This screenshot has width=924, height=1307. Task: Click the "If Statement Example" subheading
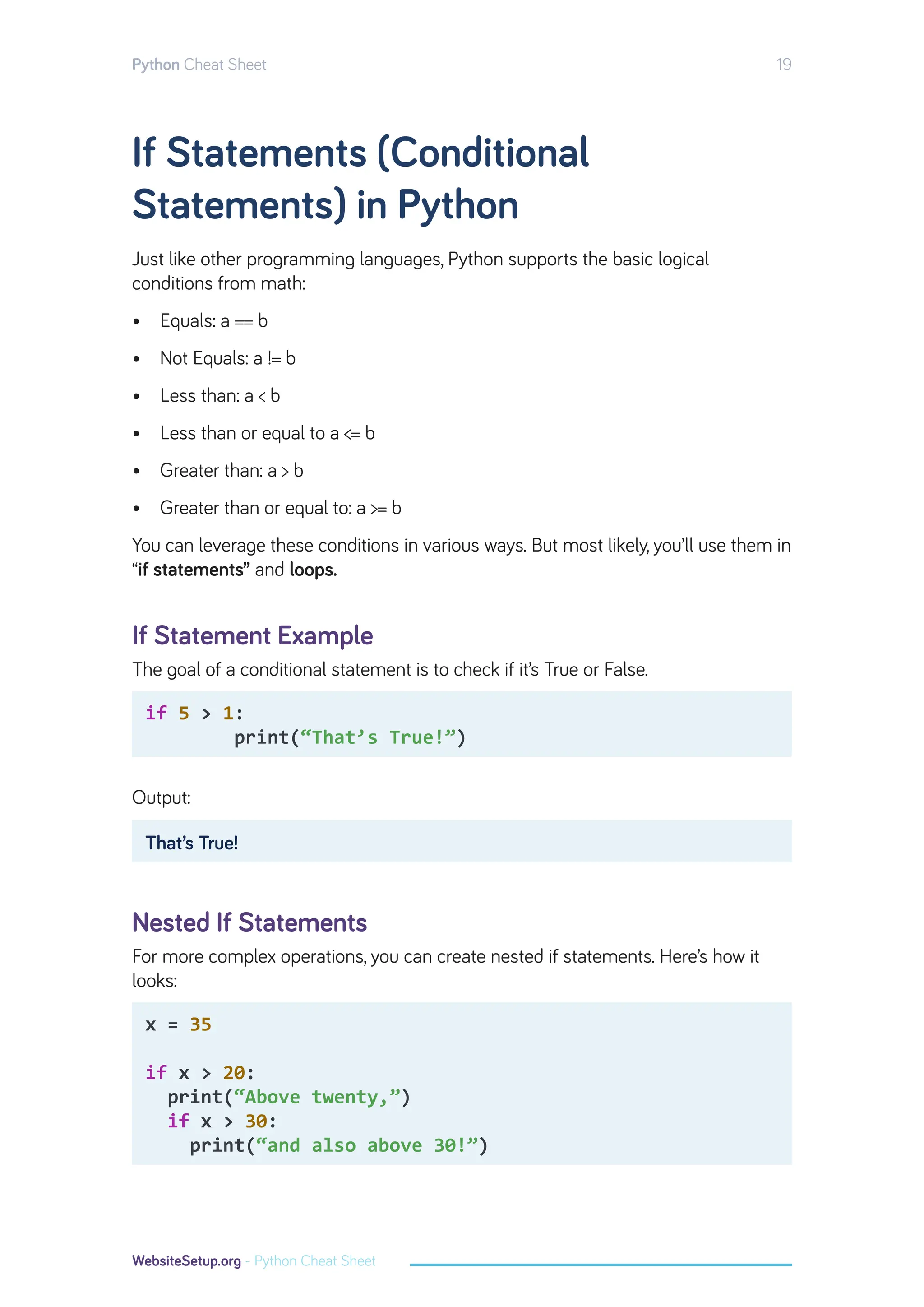(252, 635)
